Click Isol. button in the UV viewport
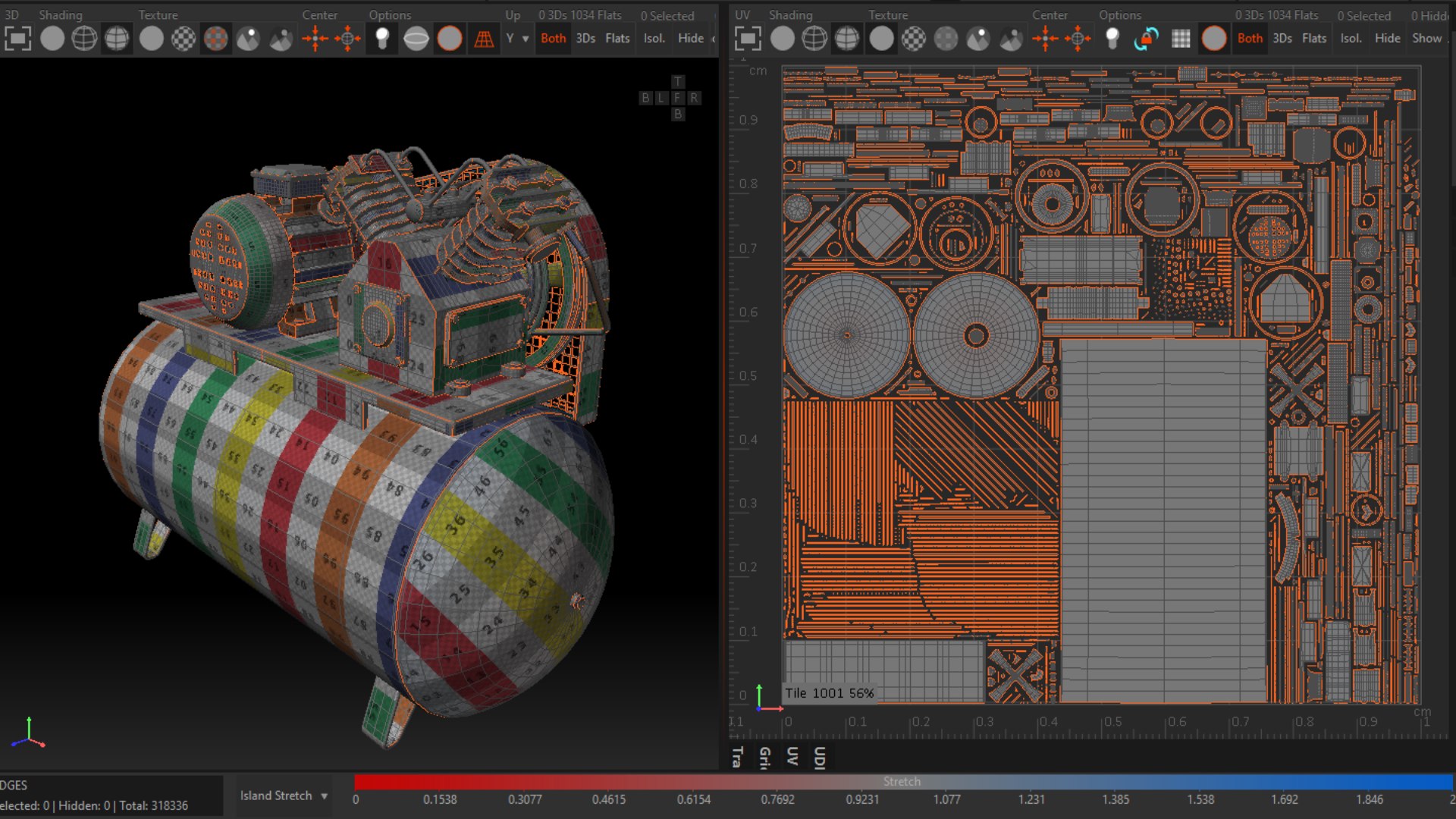1456x819 pixels. (x=1351, y=39)
